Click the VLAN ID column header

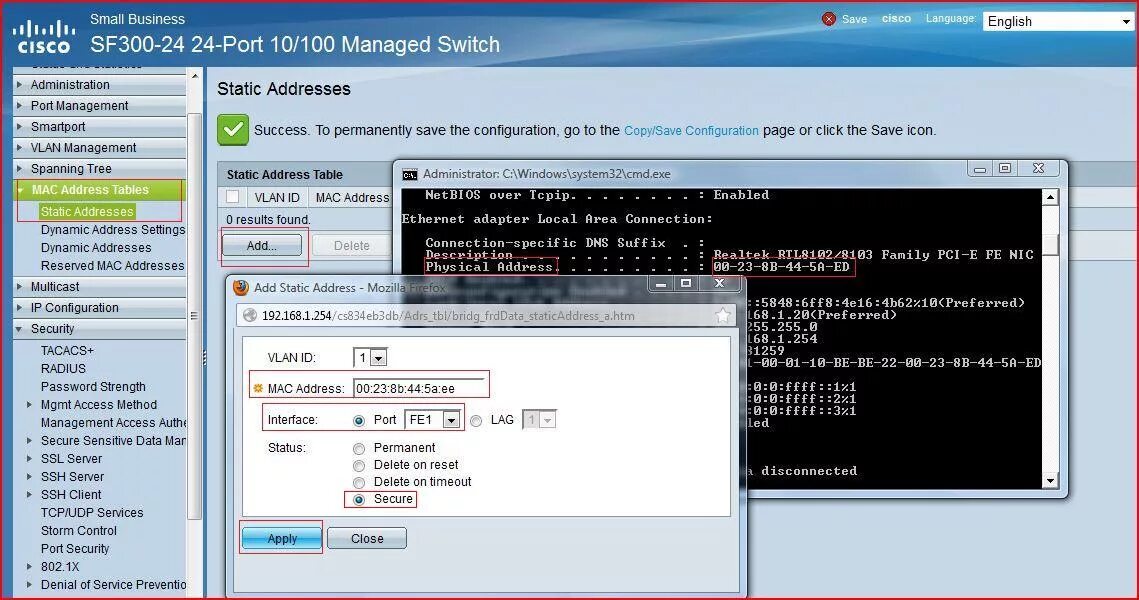click(277, 198)
